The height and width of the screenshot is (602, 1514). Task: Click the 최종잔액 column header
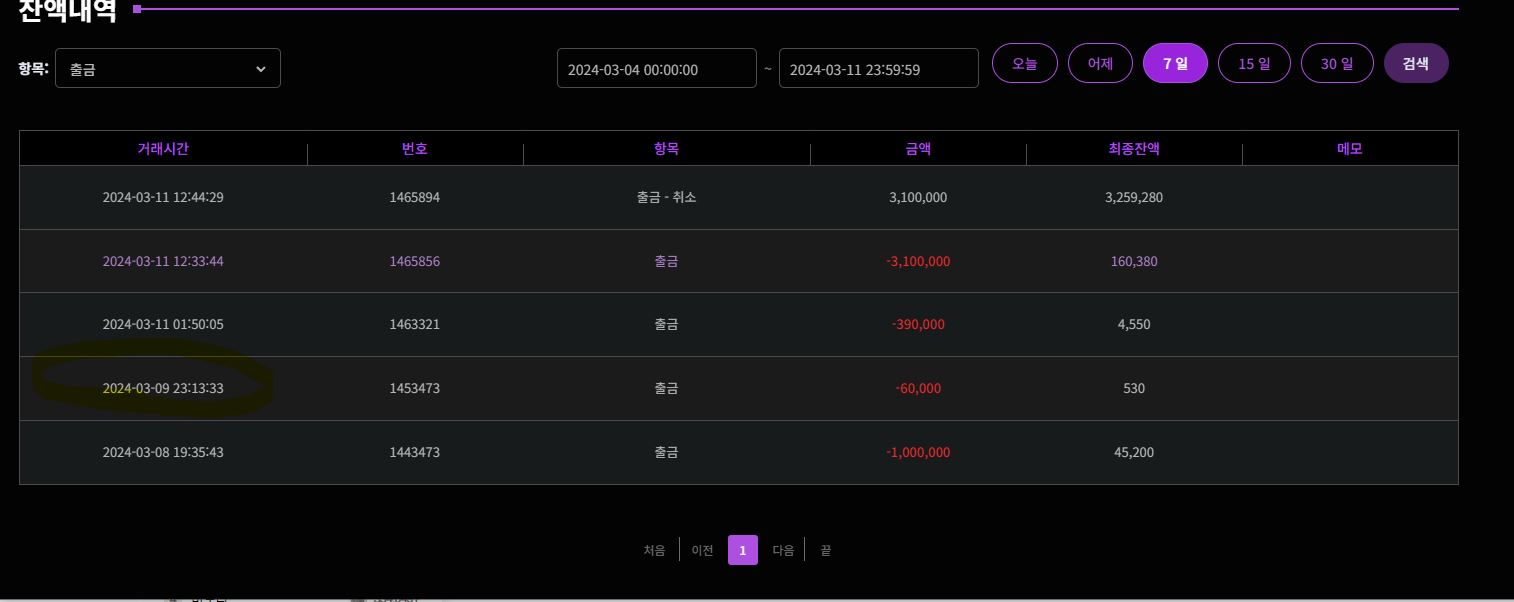(1134, 149)
